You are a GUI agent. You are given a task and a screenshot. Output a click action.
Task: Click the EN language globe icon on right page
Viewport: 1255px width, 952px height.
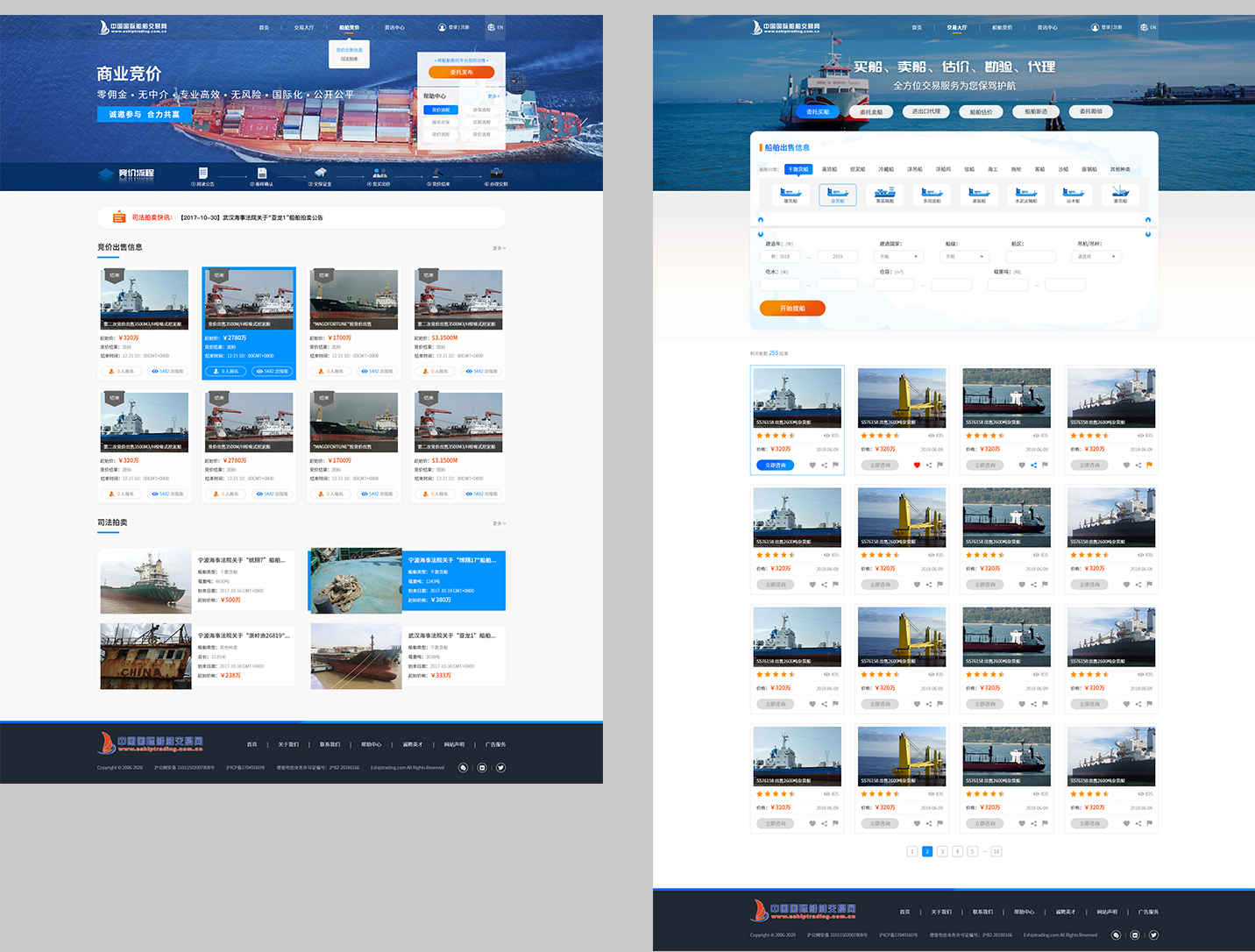point(1145,27)
